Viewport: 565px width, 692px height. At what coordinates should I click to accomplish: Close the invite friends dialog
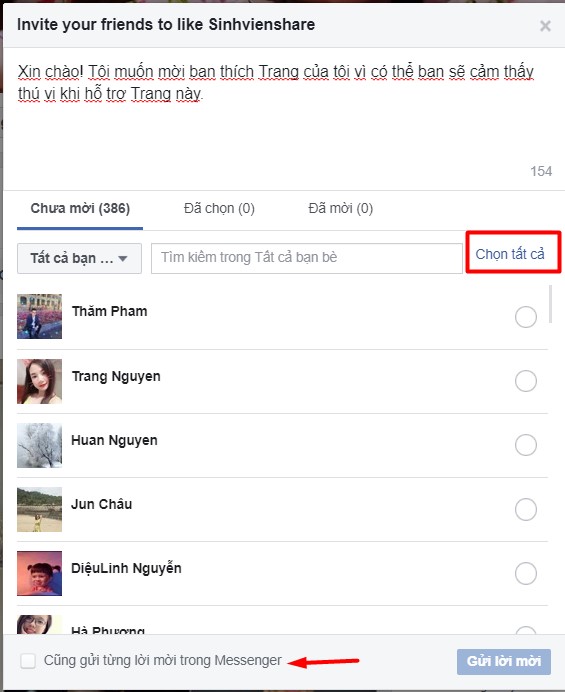545,26
